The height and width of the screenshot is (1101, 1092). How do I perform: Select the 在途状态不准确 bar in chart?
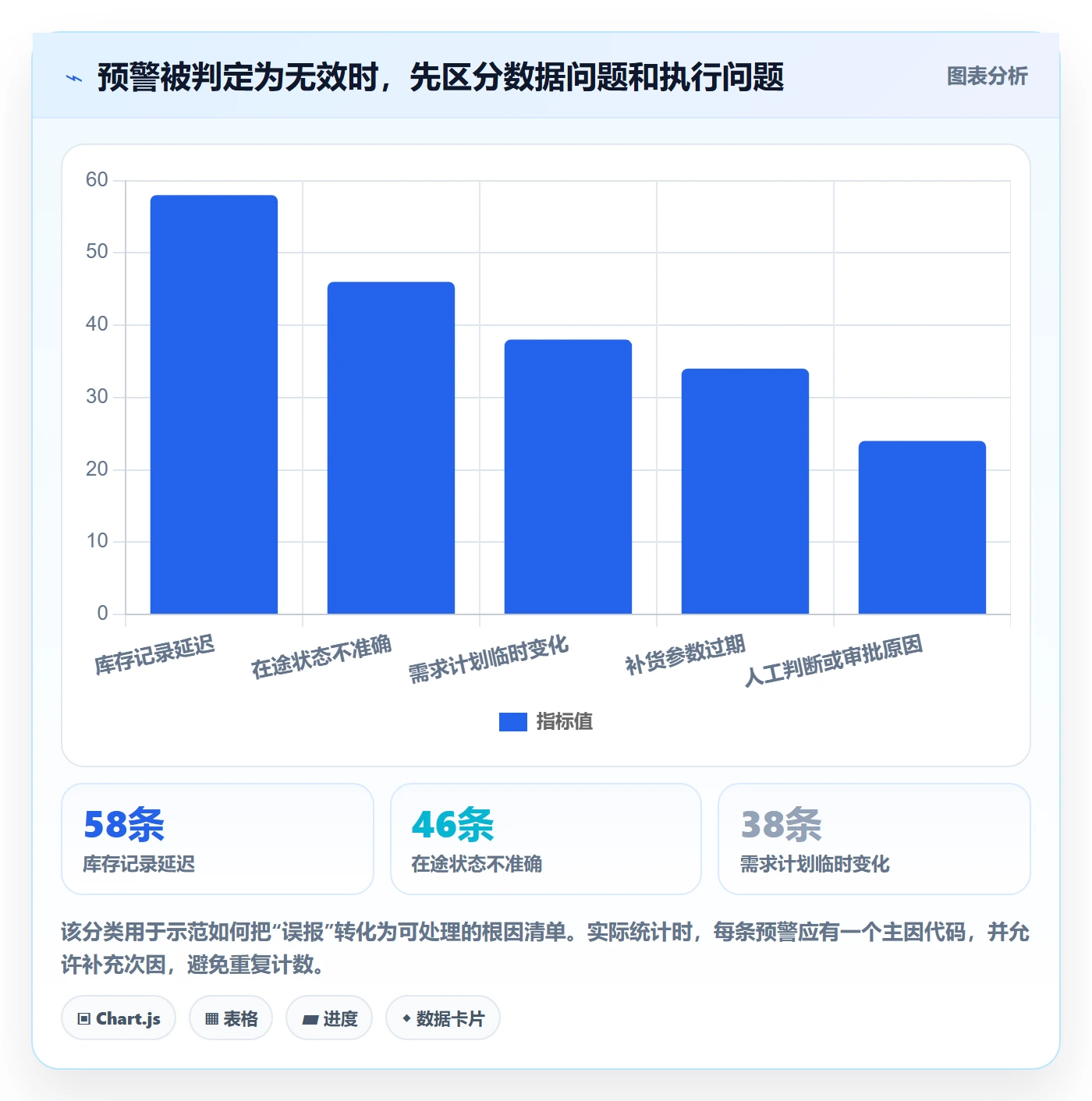tap(391, 448)
